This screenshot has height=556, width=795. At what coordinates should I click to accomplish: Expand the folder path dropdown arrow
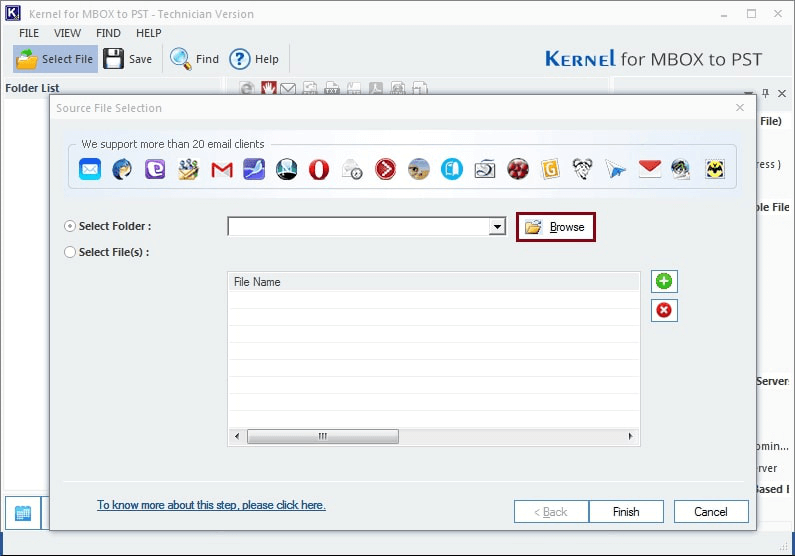(497, 227)
